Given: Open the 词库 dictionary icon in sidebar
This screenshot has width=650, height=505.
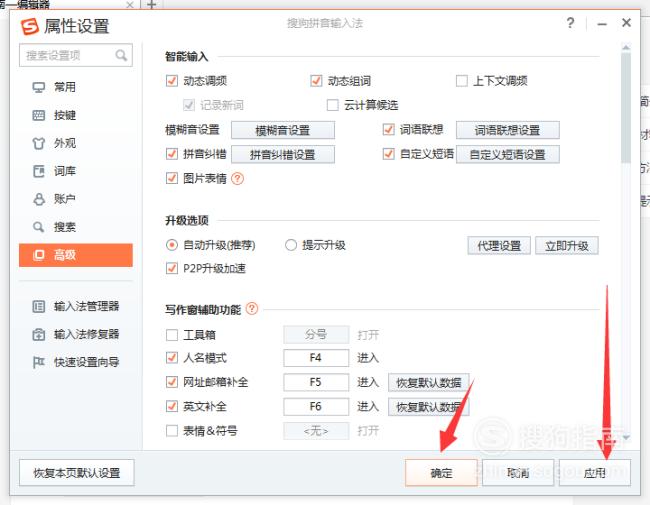Looking at the screenshot, I should tap(39, 171).
